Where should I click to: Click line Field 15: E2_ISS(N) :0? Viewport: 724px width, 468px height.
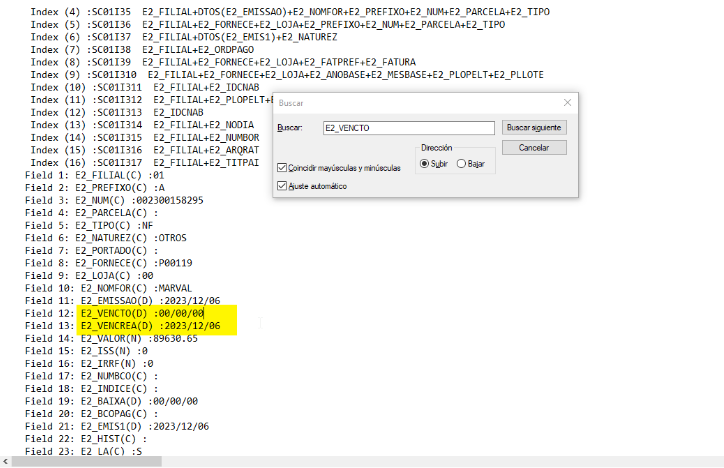click(86, 351)
